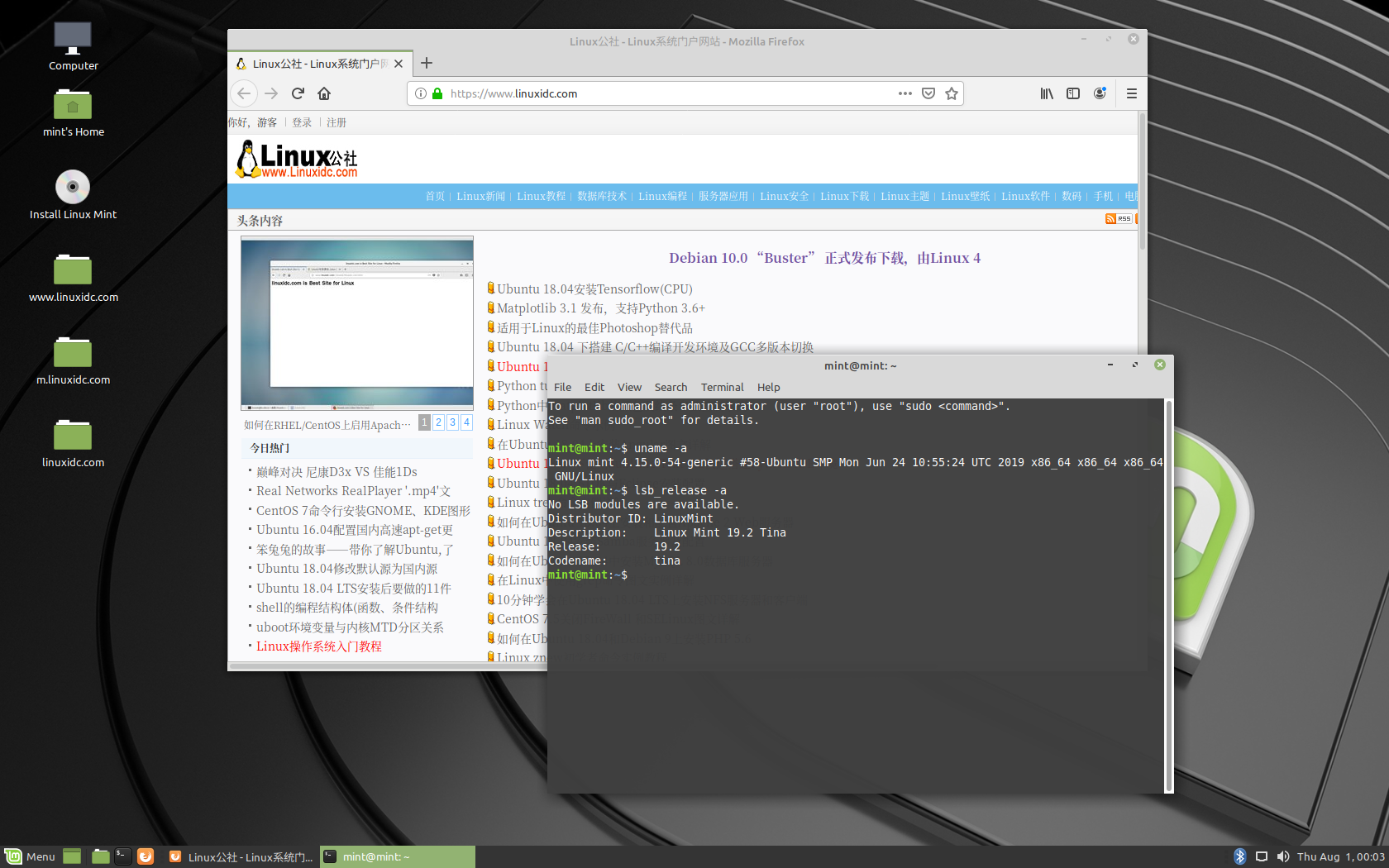
Task: Open page actions three-dot menu
Action: pos(905,93)
